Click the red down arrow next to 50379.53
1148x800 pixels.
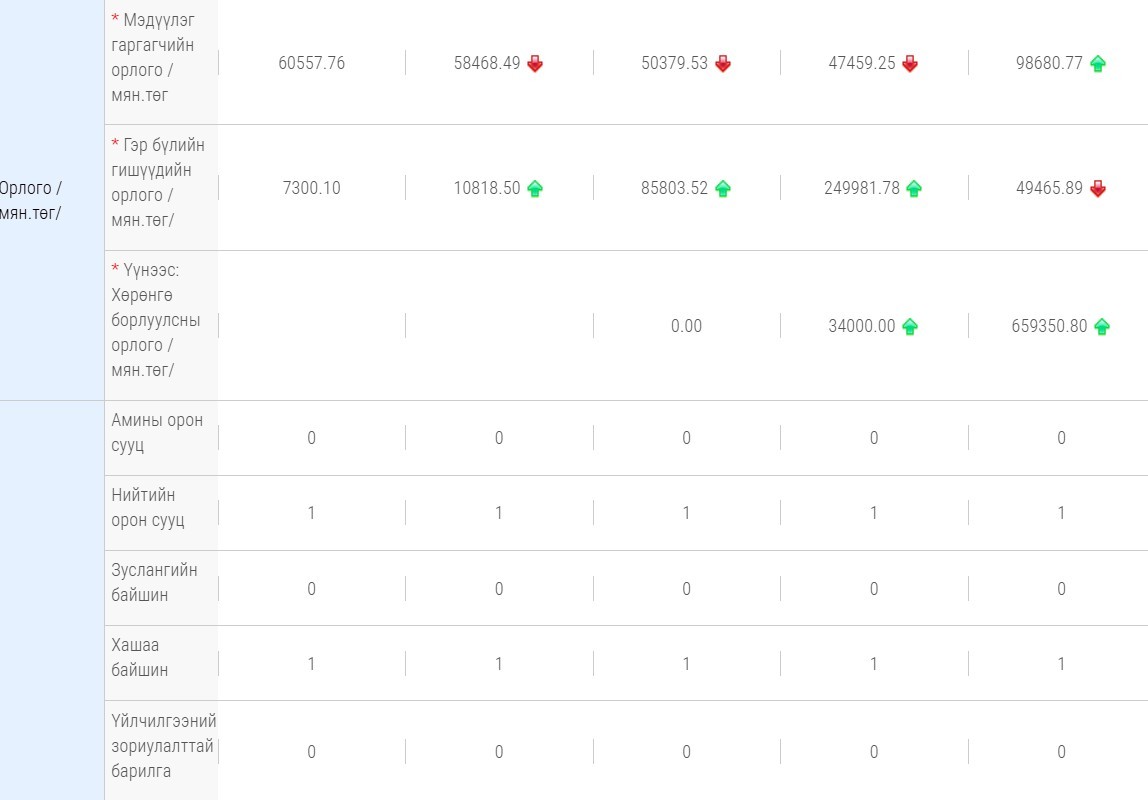point(723,64)
